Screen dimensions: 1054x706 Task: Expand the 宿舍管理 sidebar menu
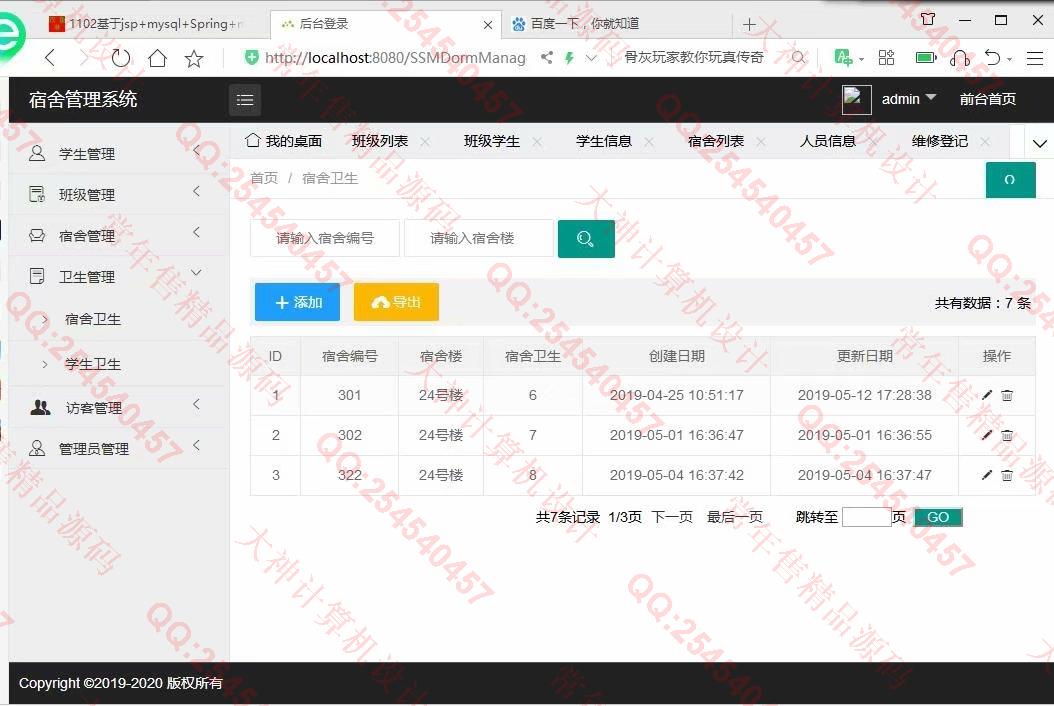[119, 236]
